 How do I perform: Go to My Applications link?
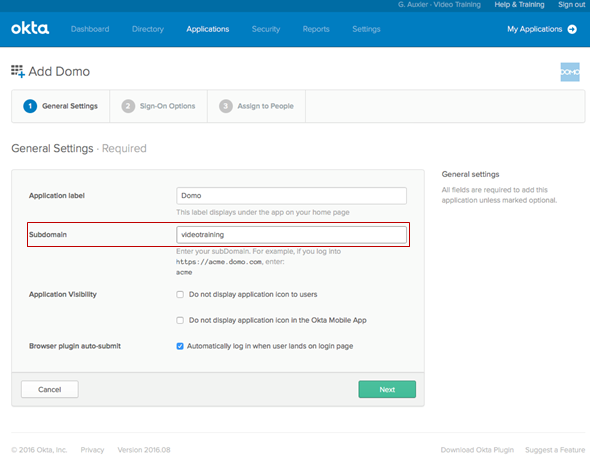click(534, 29)
